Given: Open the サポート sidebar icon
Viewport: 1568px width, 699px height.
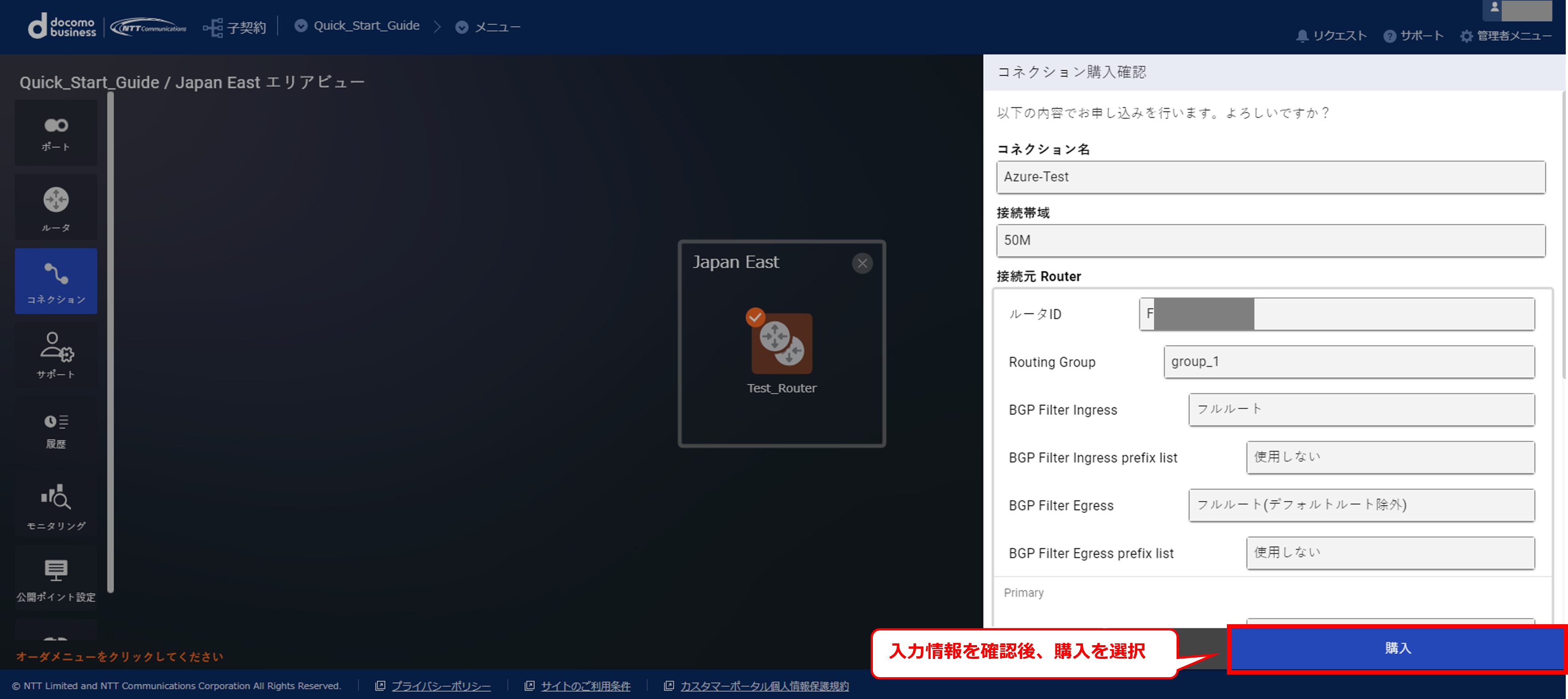Looking at the screenshot, I should (56, 355).
